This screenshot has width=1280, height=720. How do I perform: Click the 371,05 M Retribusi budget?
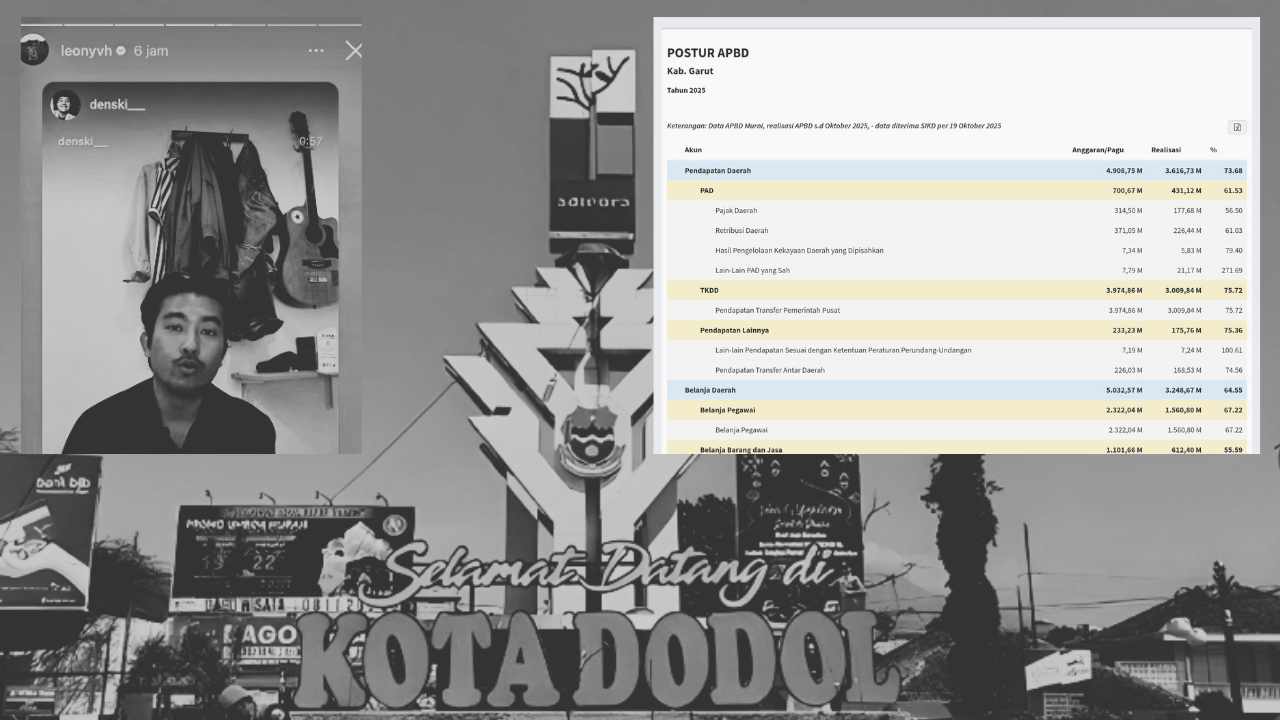[x=1128, y=231]
